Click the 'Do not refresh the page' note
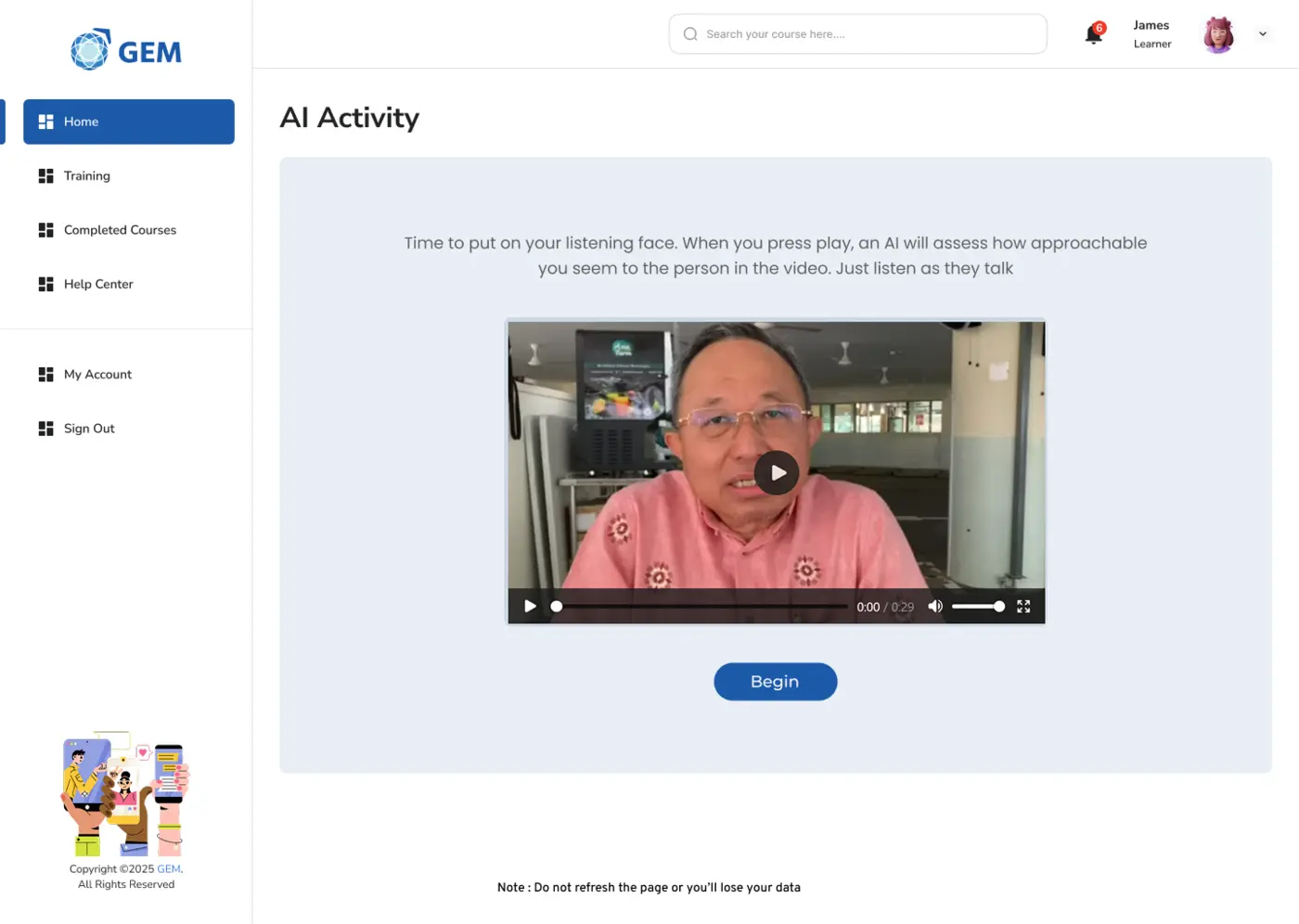This screenshot has width=1299, height=924. [649, 888]
